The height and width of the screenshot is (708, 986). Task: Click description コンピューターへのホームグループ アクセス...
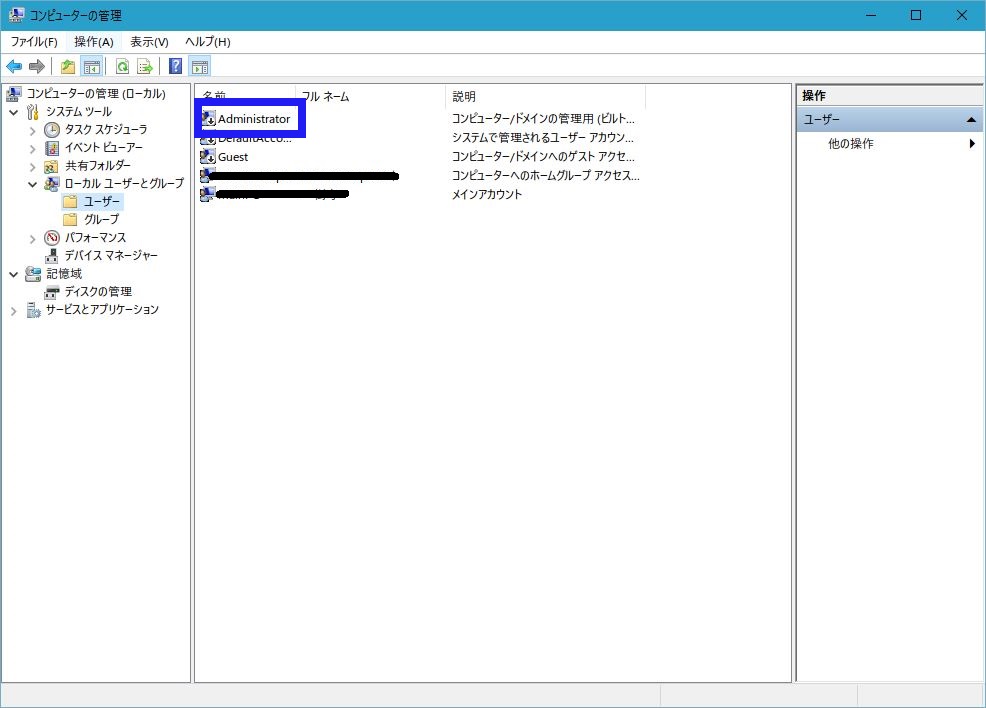point(545,175)
